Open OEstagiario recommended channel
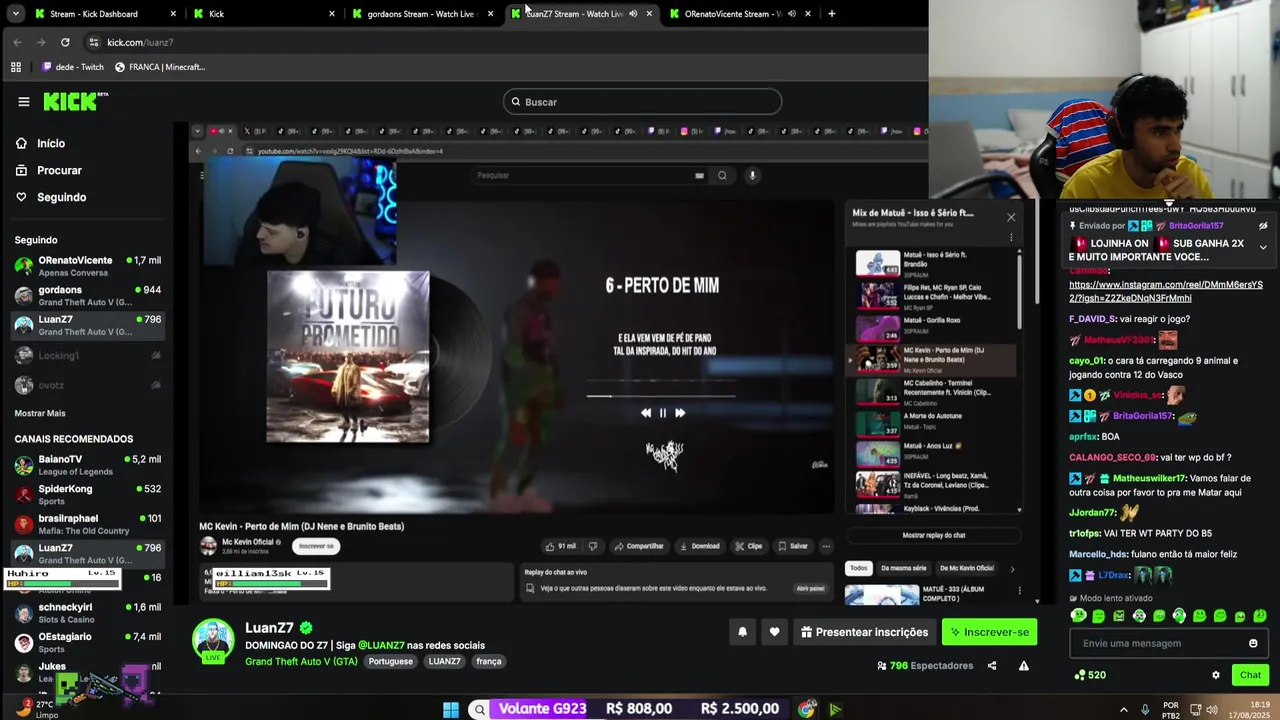This screenshot has height=720, width=1280. (87, 642)
